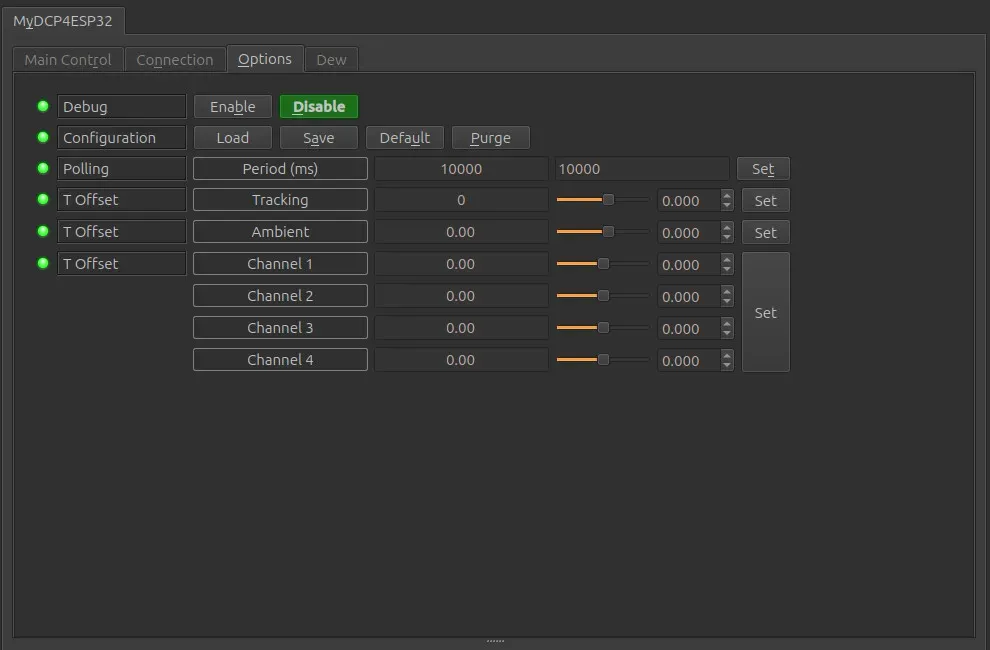The image size is (990, 650).
Task: Click the Tracking offset slider handle
Action: pos(608,200)
